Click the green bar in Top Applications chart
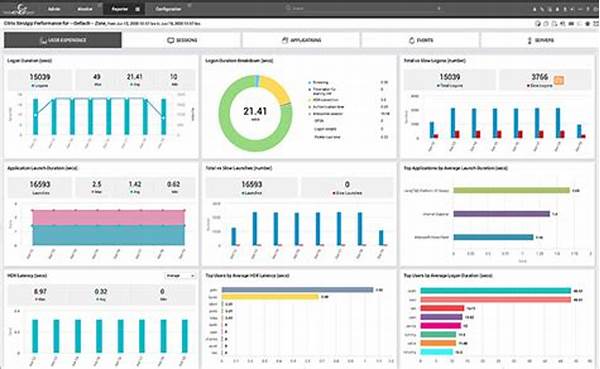This screenshot has height=369, width=600. pos(511,190)
